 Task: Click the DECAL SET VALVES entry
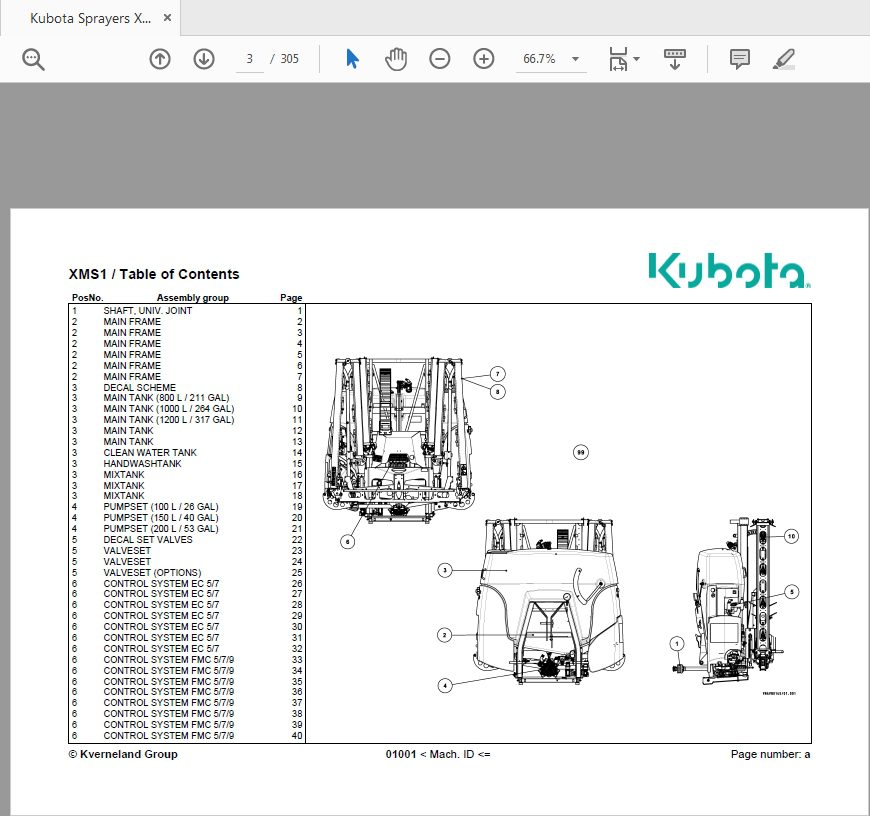[x=148, y=540]
